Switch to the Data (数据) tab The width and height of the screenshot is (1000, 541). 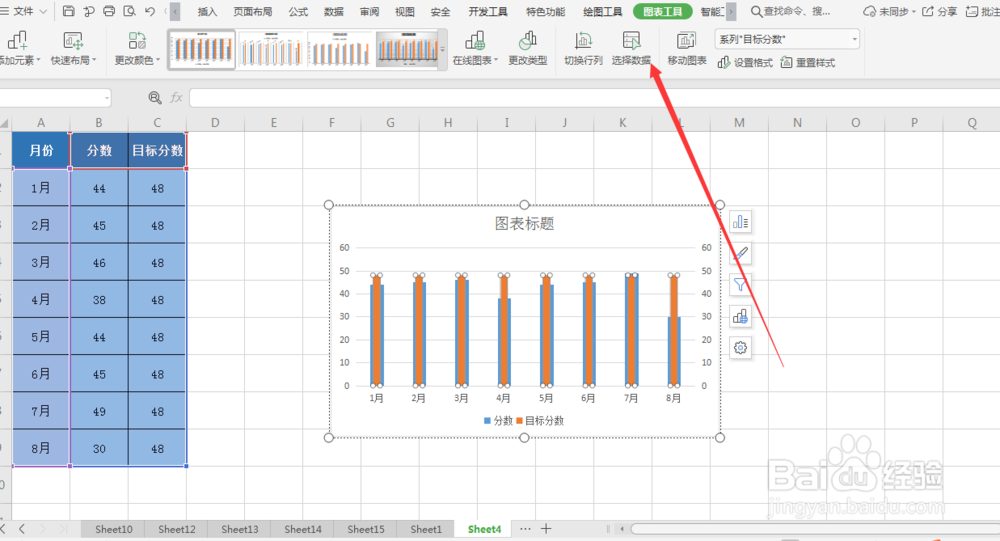334,11
